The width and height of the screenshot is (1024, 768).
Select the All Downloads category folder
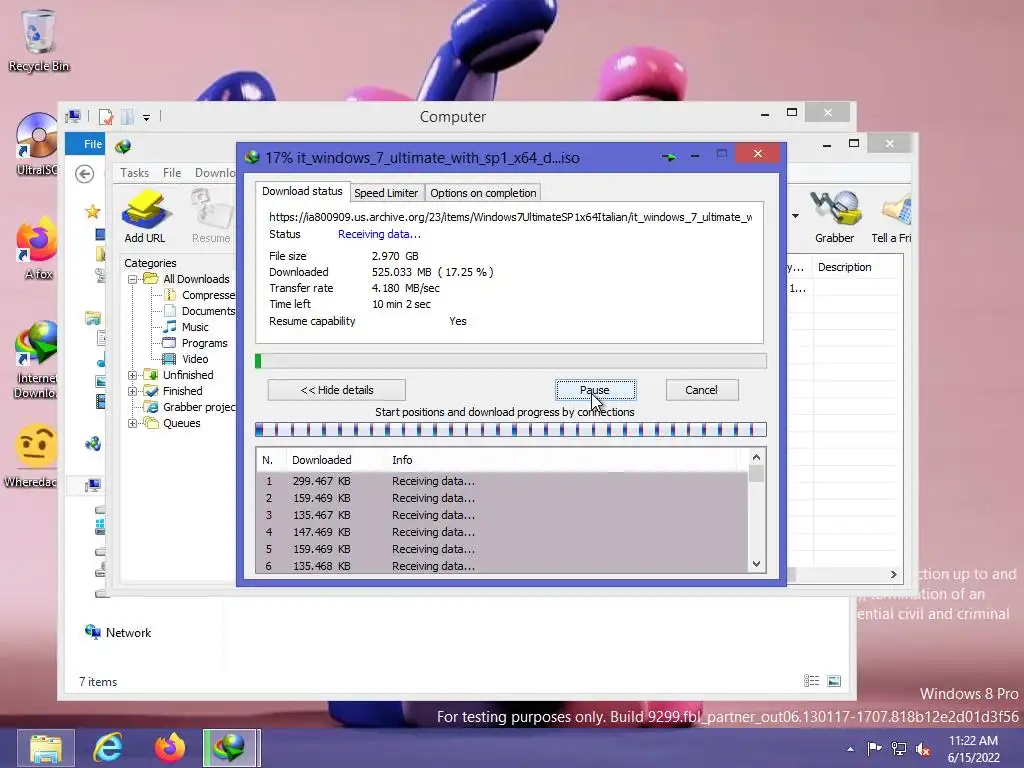pos(187,279)
